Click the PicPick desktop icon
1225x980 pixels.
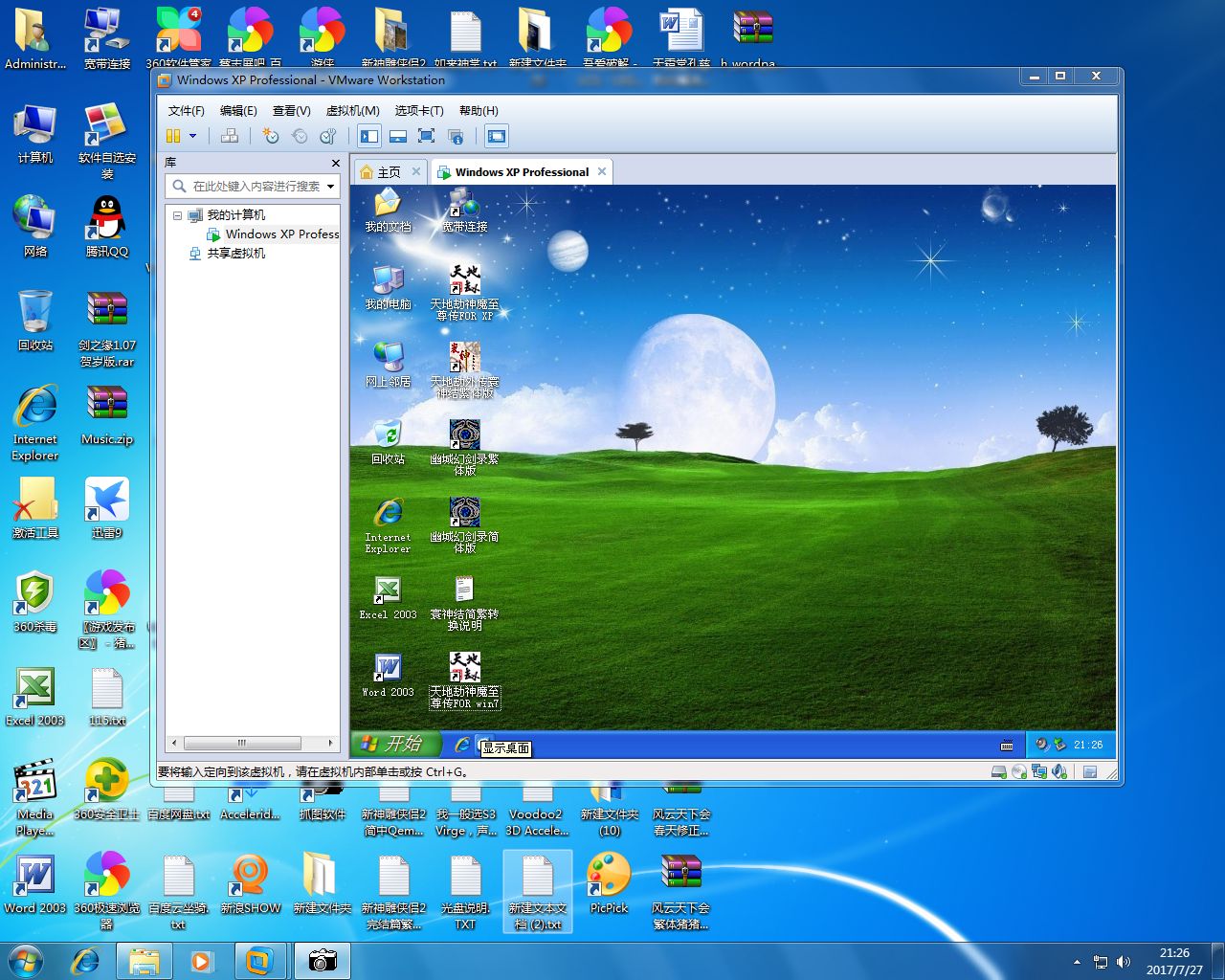(x=609, y=882)
